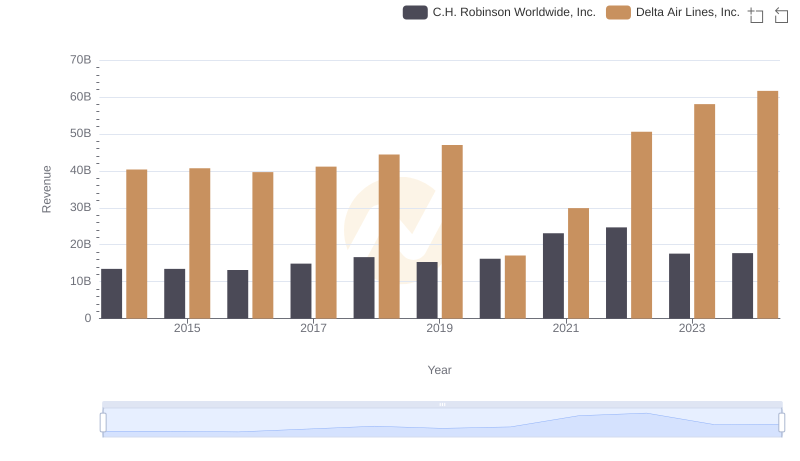Select the 2021 Delta Air Lines bar
Image resolution: width=800 pixels, height=461 pixels.
[579, 263]
